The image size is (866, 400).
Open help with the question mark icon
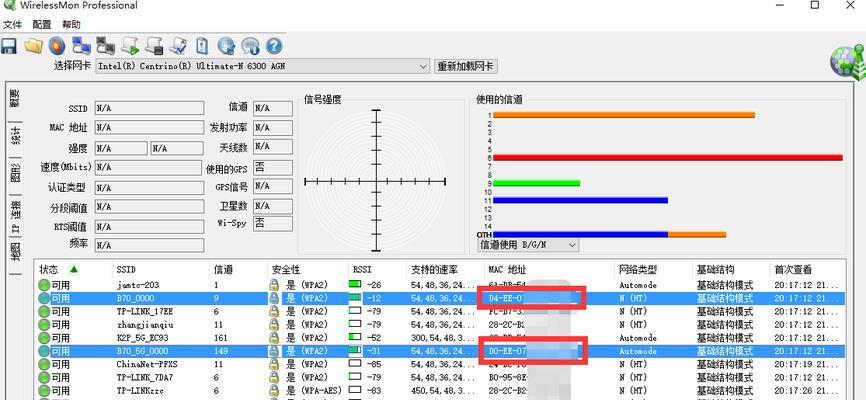(x=274, y=45)
